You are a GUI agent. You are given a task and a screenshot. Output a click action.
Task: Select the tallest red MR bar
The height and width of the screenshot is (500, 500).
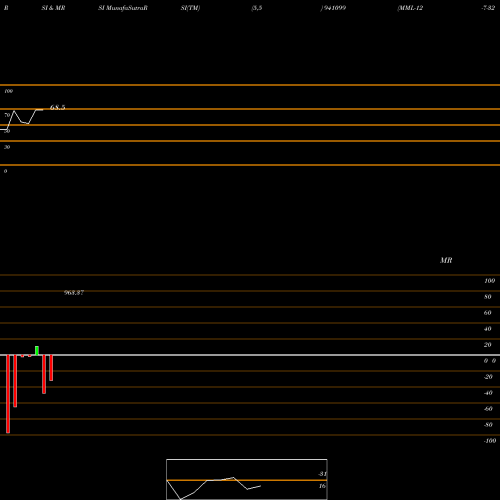click(8, 394)
